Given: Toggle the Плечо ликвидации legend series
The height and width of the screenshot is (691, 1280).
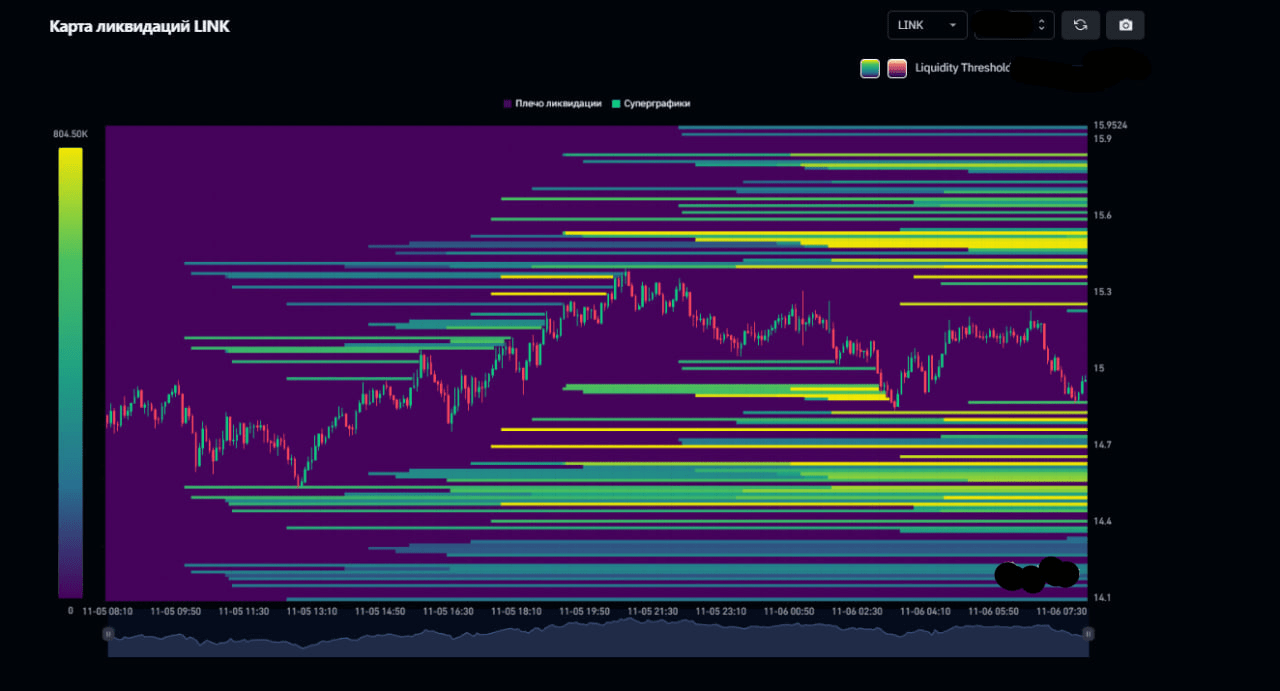Looking at the screenshot, I should 552,103.
